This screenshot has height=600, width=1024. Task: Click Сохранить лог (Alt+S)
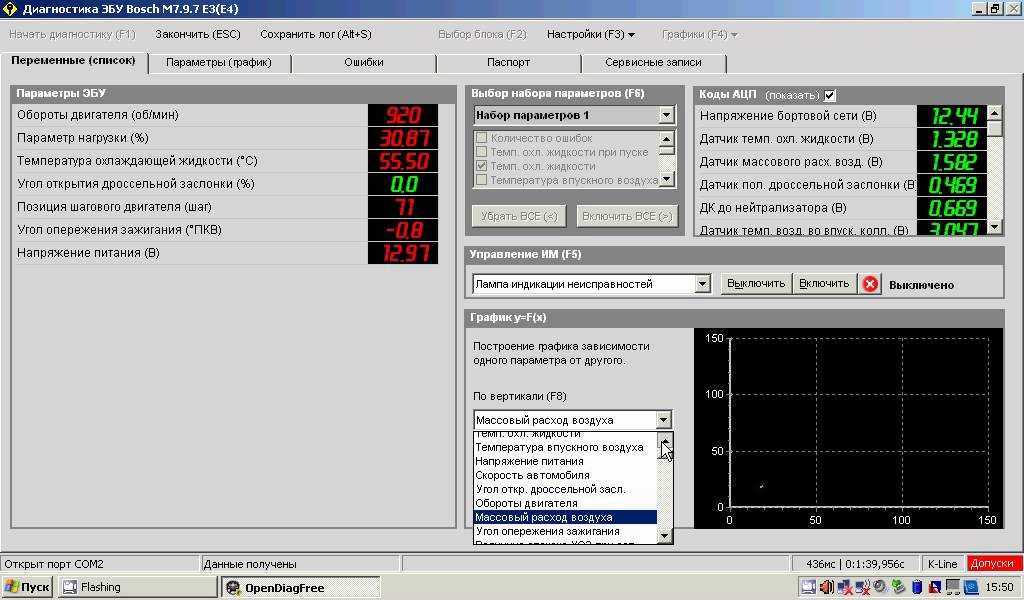(315, 34)
